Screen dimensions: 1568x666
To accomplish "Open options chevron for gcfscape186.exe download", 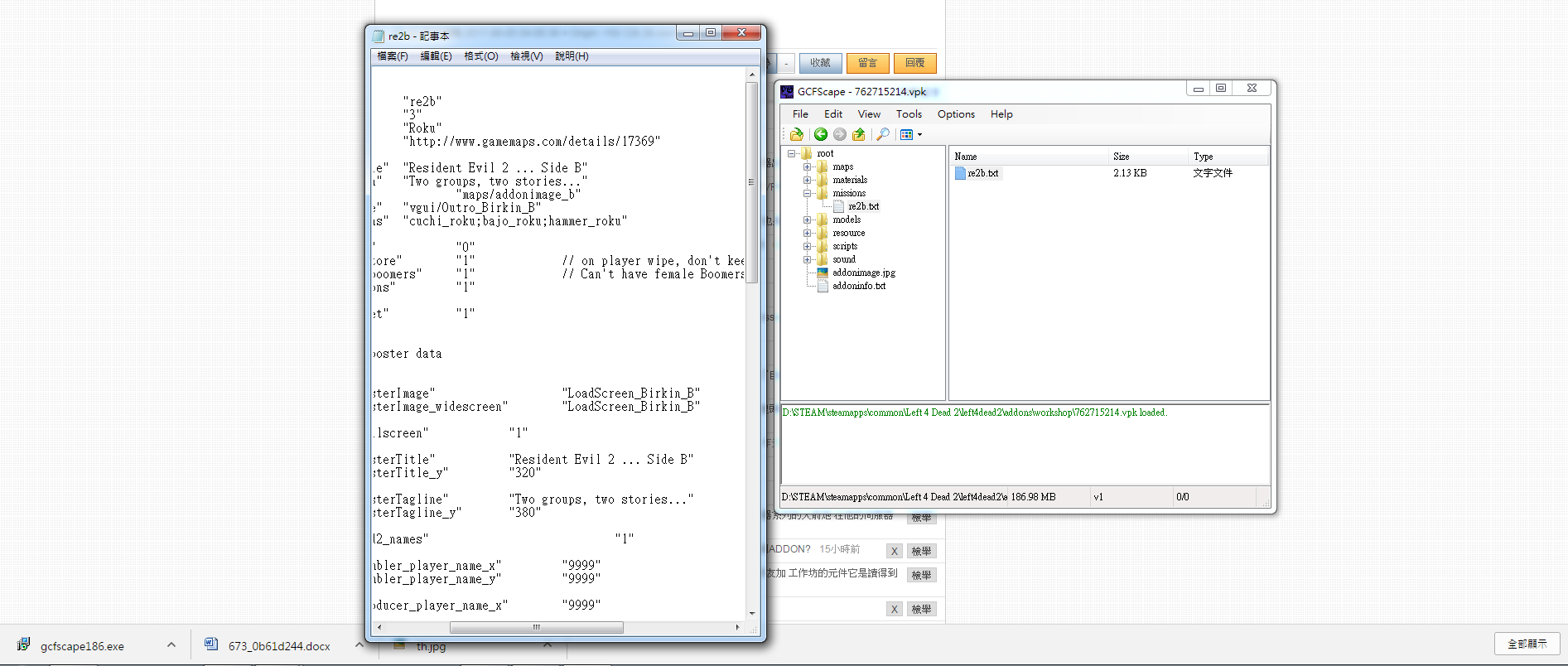I will pos(171,644).
